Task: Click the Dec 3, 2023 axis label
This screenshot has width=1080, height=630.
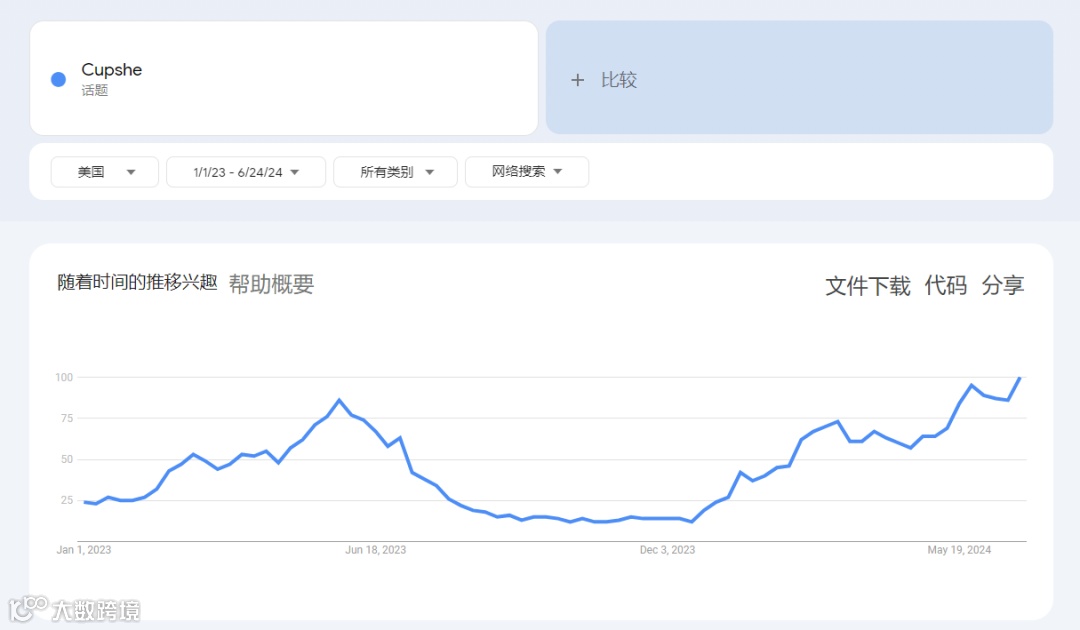Action: (667, 549)
